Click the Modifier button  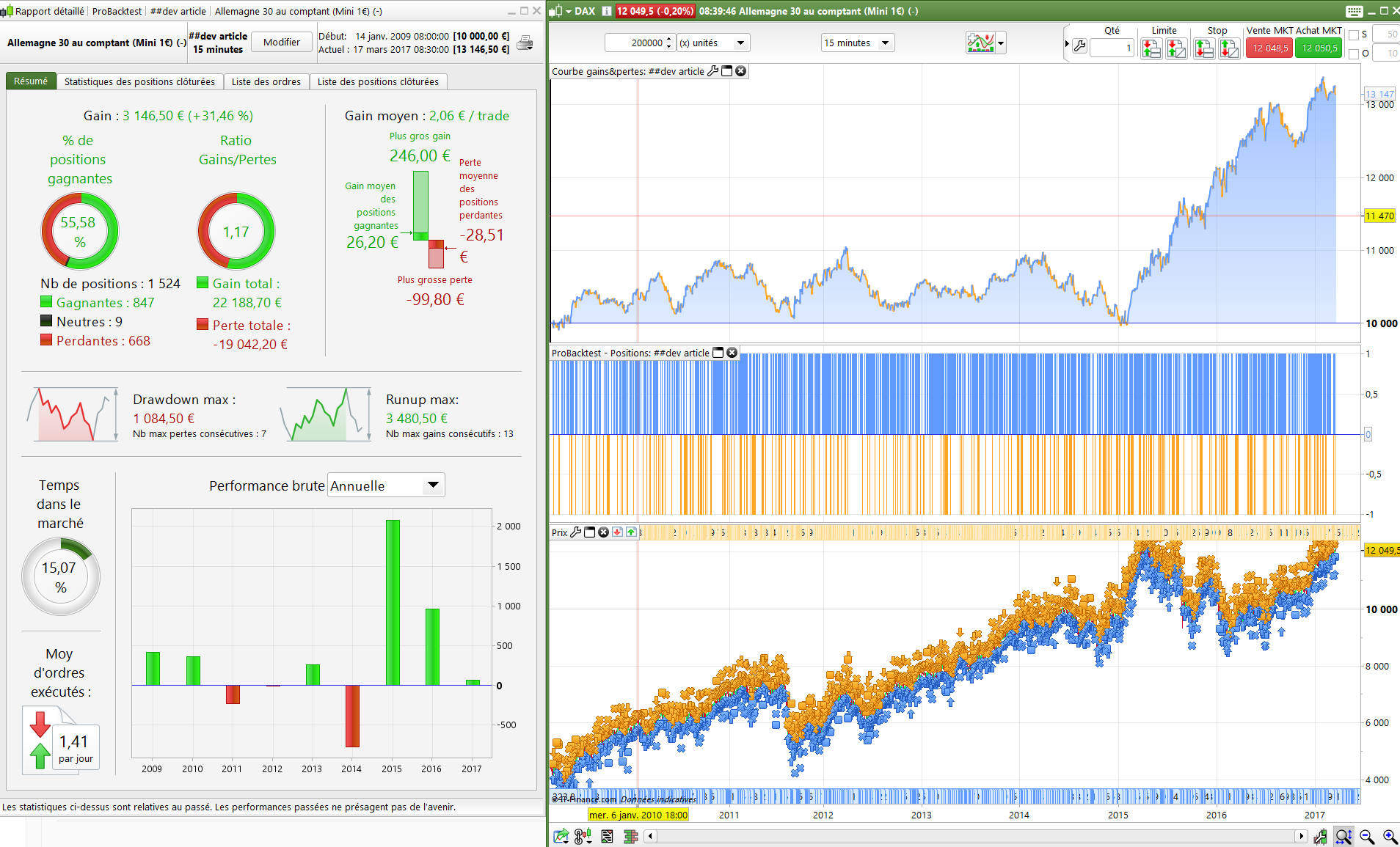pyautogui.click(x=282, y=42)
